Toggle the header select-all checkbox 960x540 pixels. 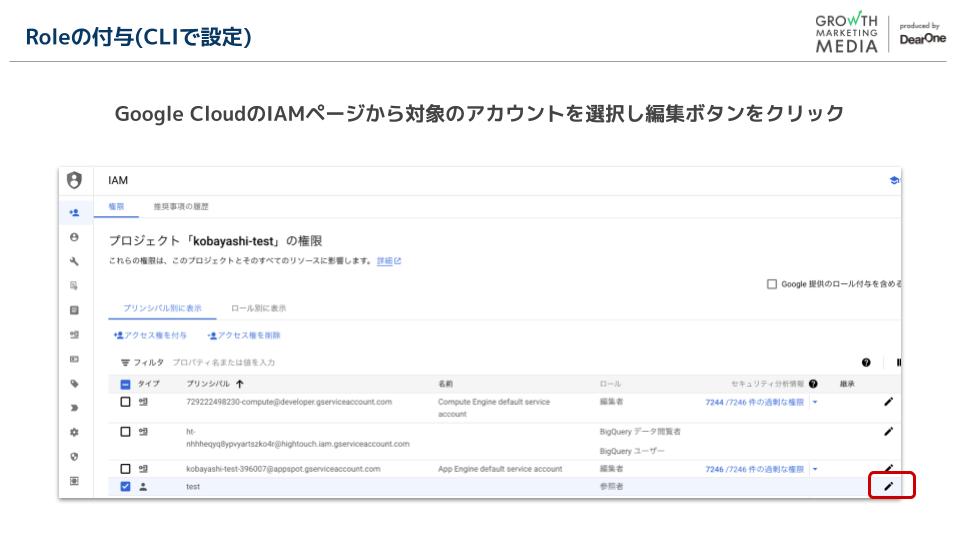126,384
